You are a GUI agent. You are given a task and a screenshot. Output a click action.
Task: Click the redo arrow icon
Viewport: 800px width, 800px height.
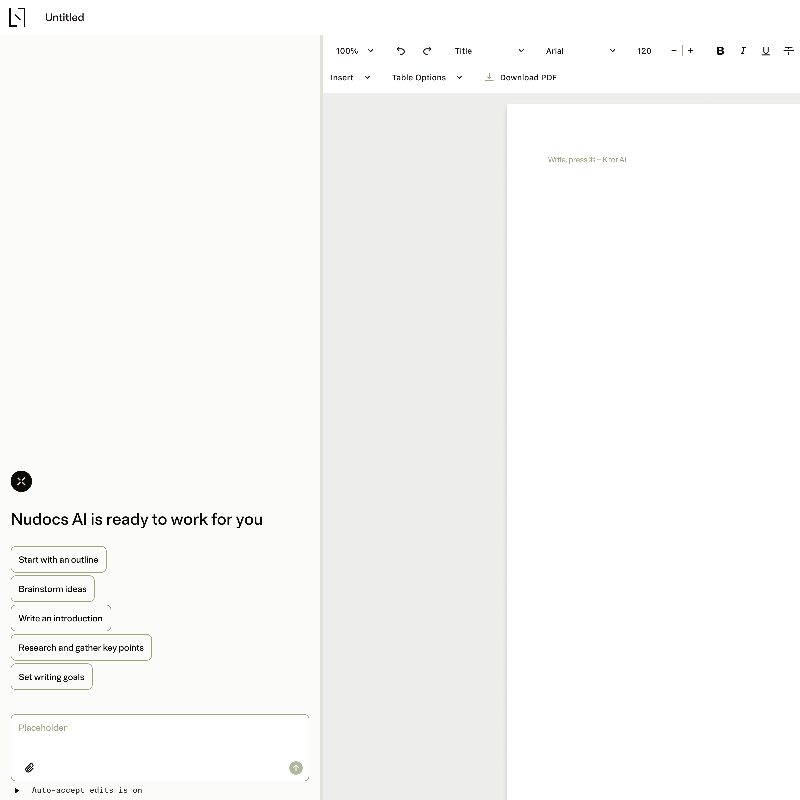[x=427, y=51]
